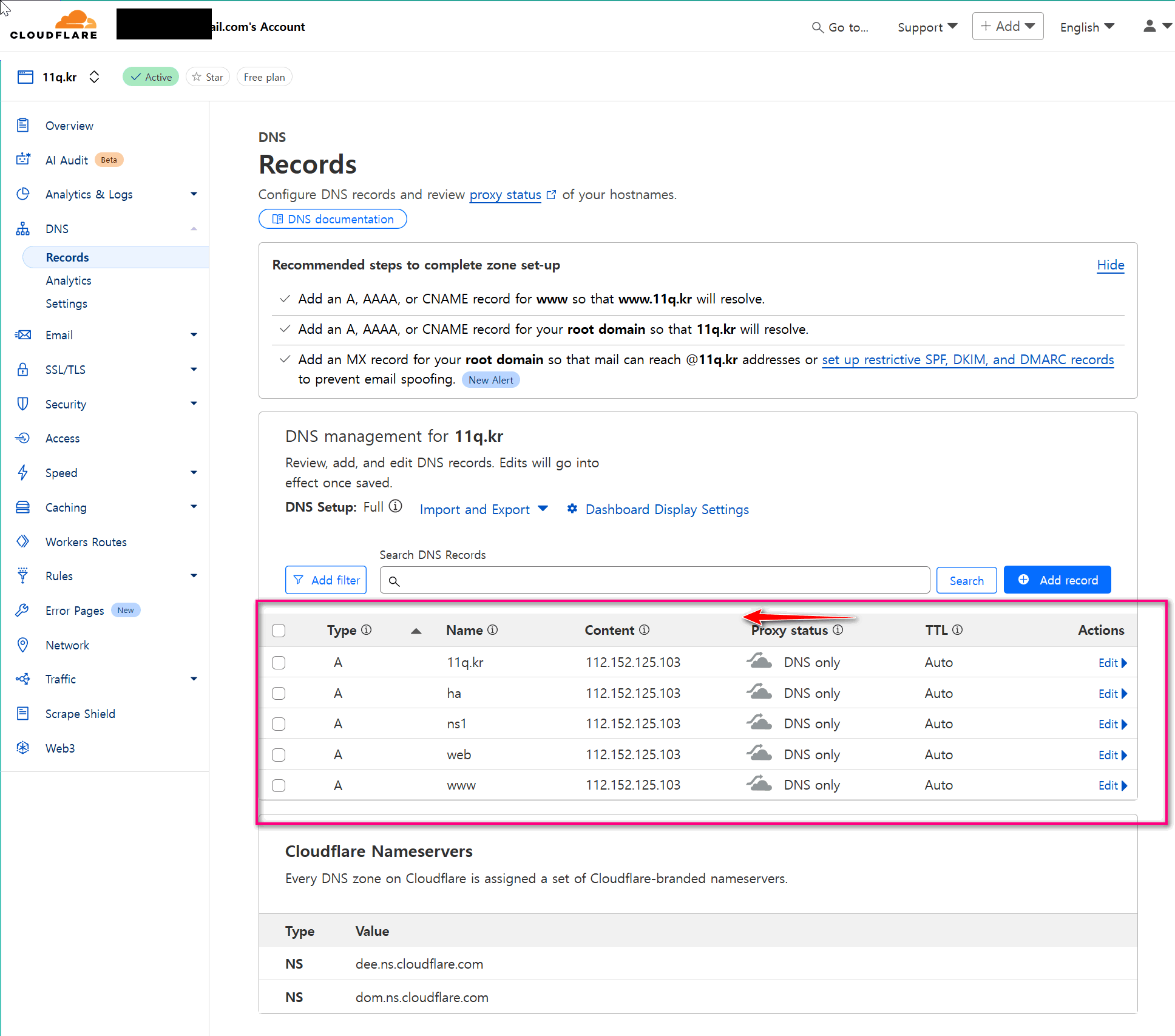The width and height of the screenshot is (1175, 1036).
Task: Select the checkbox for the www record
Action: pos(279,785)
